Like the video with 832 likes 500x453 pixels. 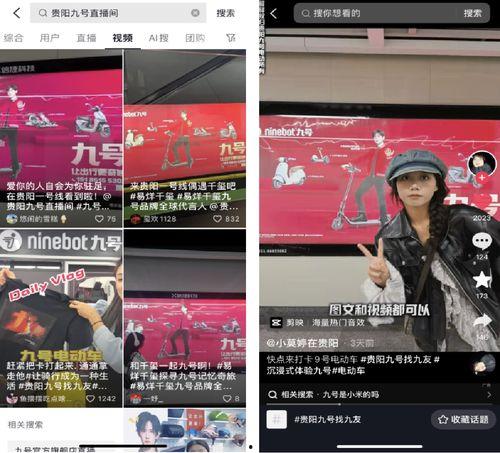click(217, 219)
